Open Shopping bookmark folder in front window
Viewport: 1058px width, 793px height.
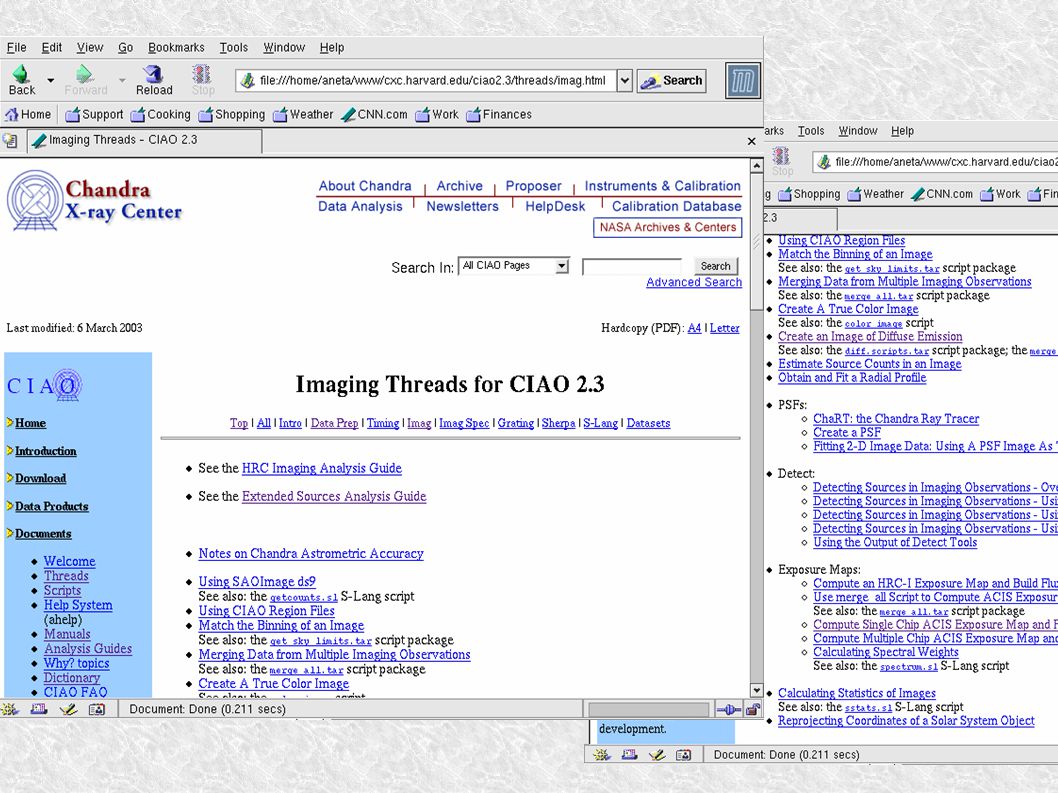click(x=231, y=115)
